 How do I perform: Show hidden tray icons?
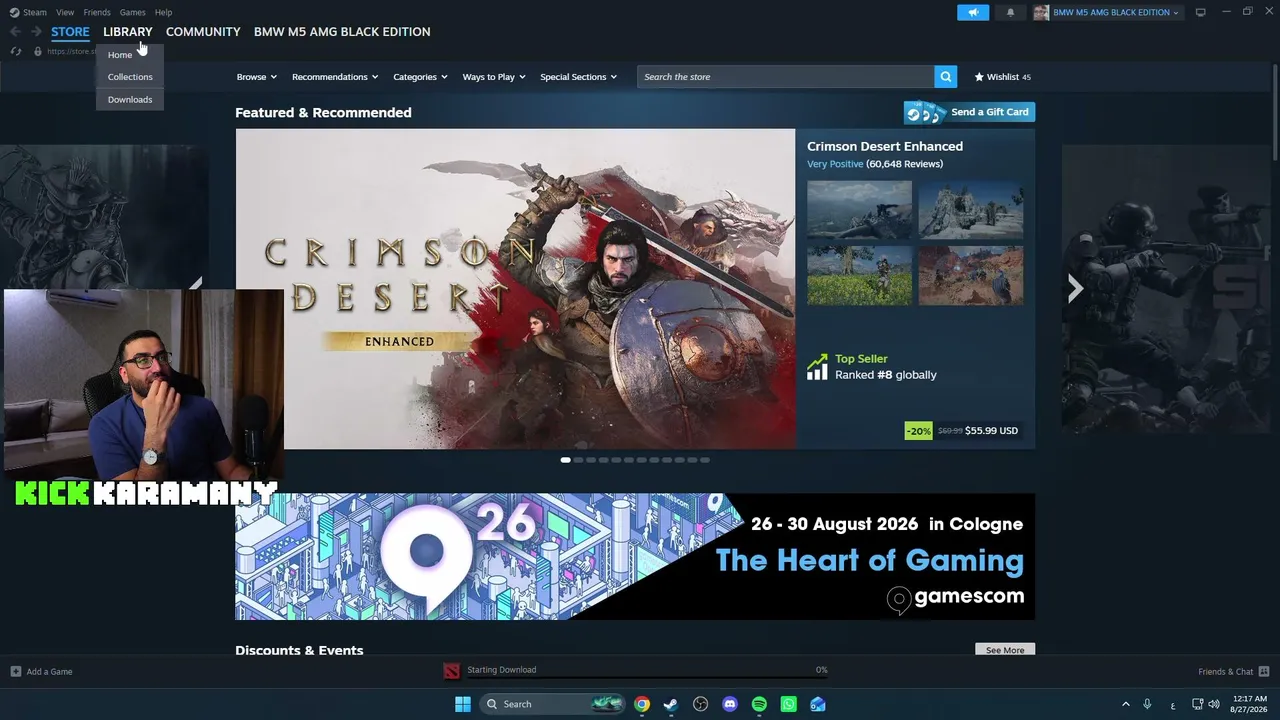1125,704
